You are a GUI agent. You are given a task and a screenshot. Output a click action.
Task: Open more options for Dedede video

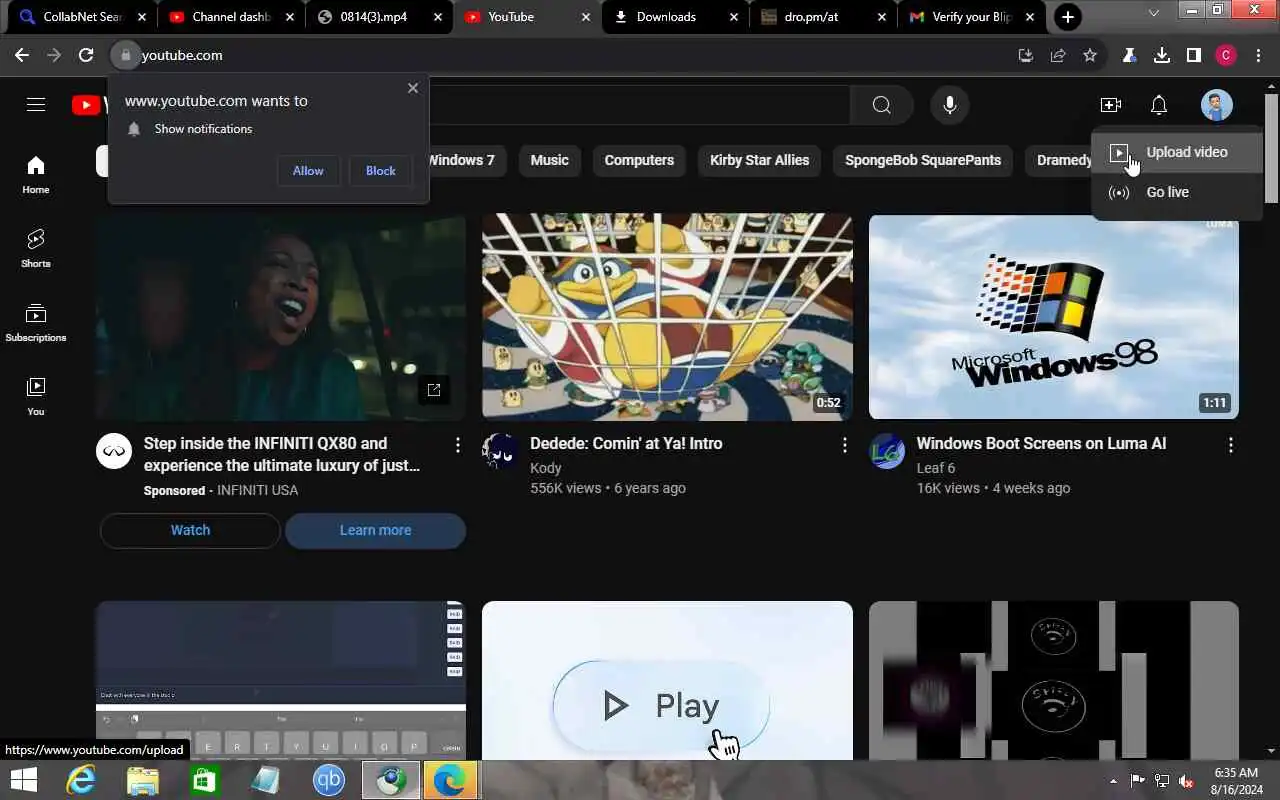coord(844,445)
